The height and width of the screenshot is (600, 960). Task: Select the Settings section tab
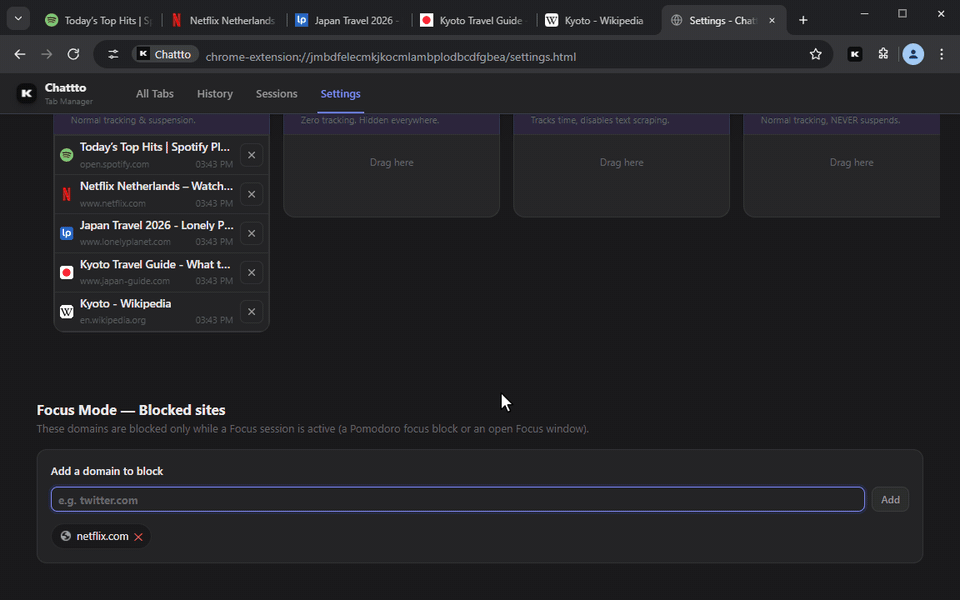340,94
